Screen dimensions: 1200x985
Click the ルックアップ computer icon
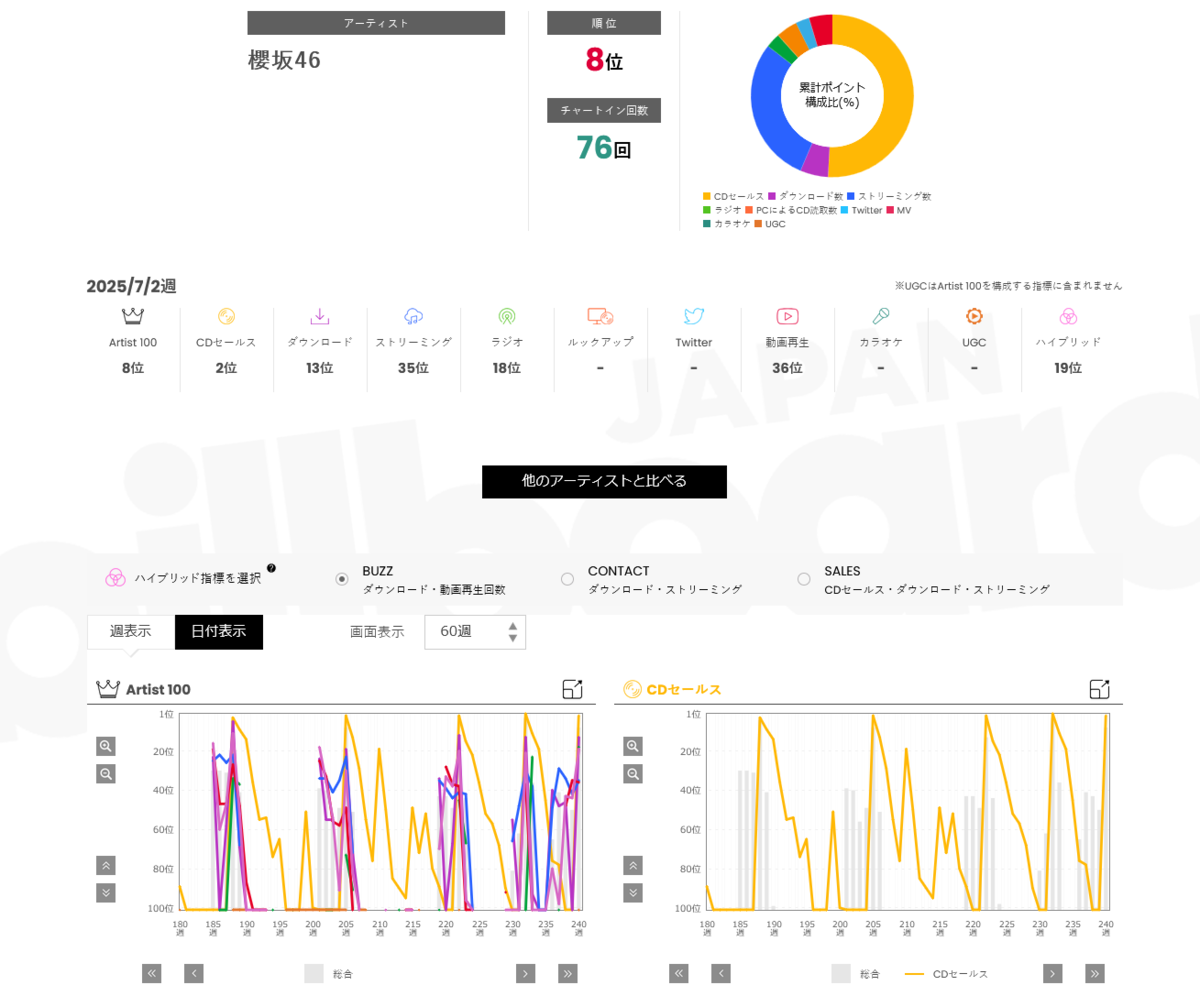[x=600, y=316]
